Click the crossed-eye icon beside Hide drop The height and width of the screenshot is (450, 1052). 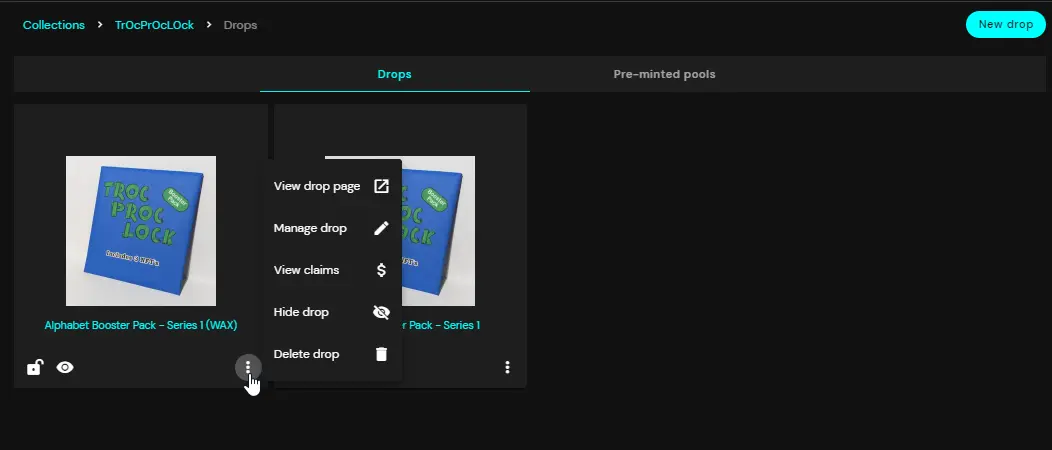coord(381,313)
